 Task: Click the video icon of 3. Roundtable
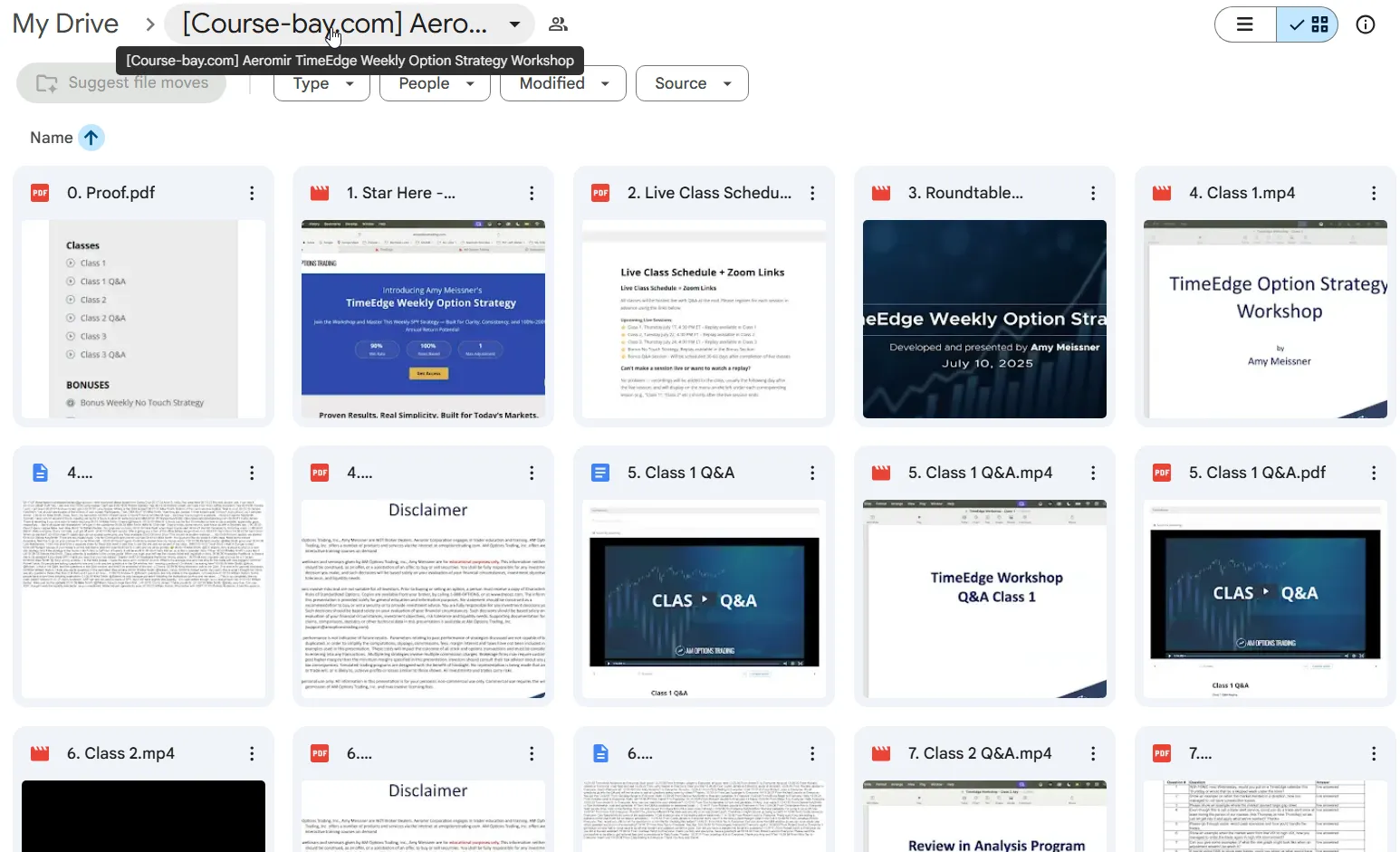pos(881,193)
